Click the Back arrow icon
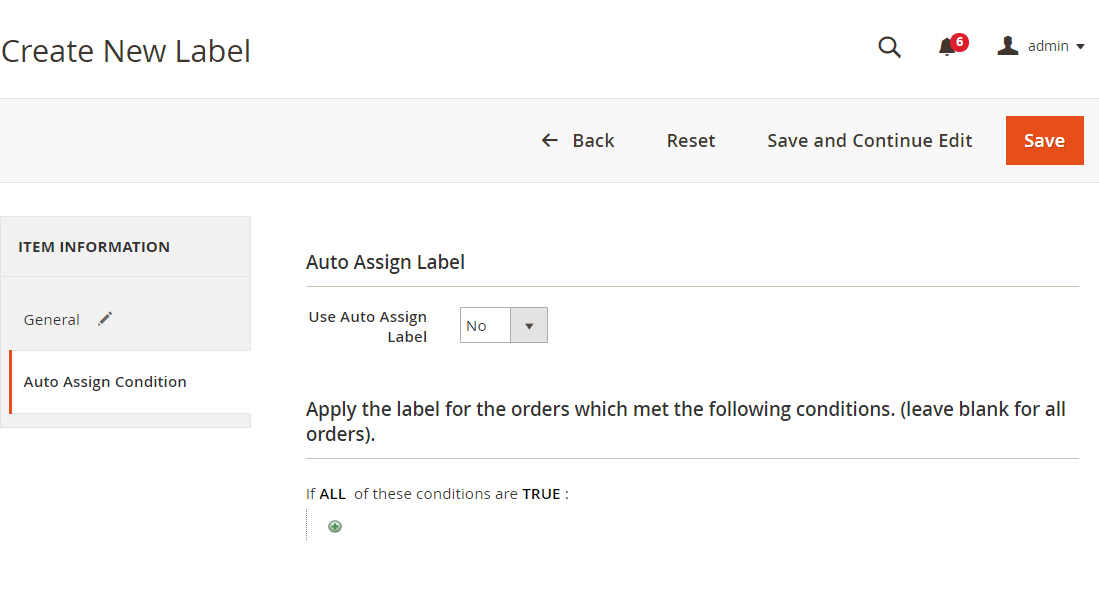The width and height of the screenshot is (1099, 610). (x=550, y=140)
